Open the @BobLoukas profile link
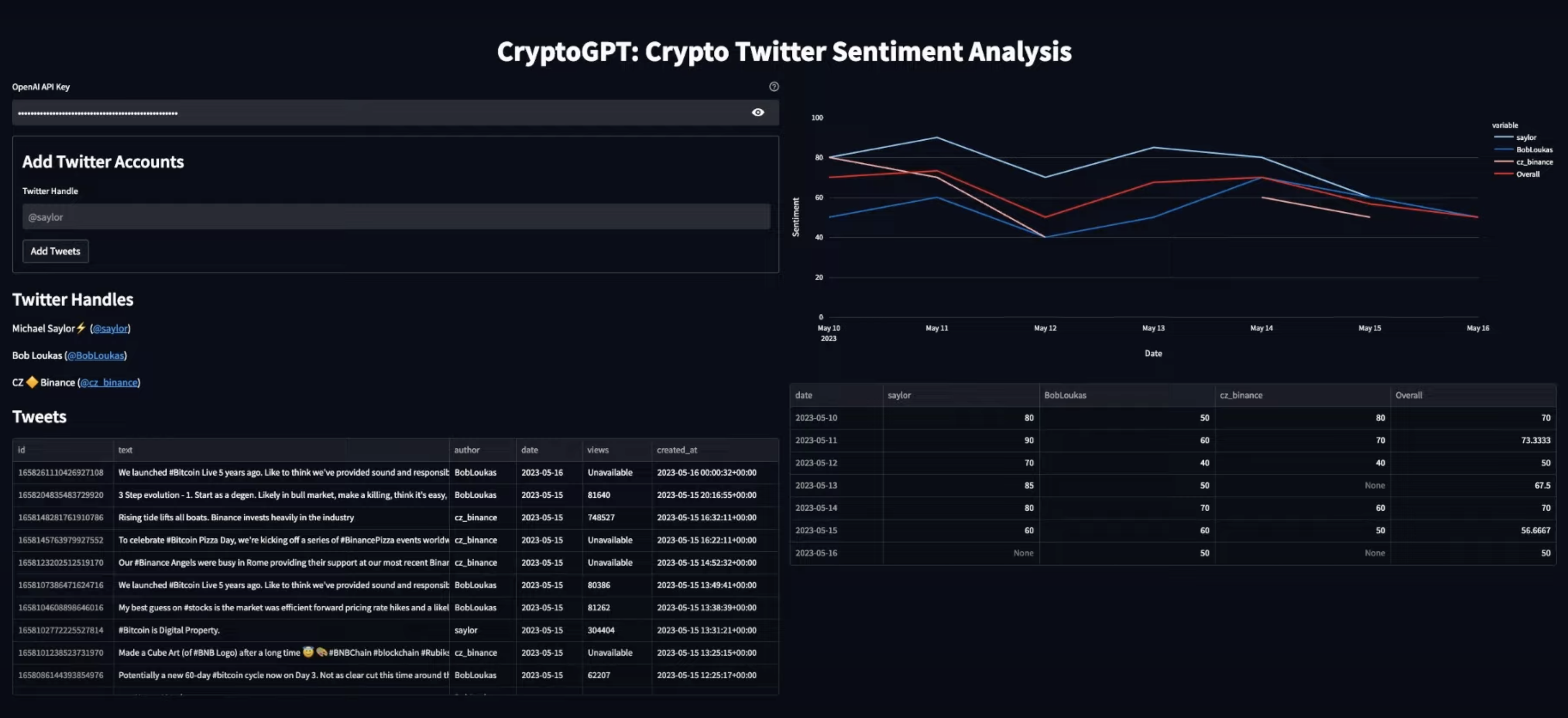The width and height of the screenshot is (1568, 718). click(96, 355)
